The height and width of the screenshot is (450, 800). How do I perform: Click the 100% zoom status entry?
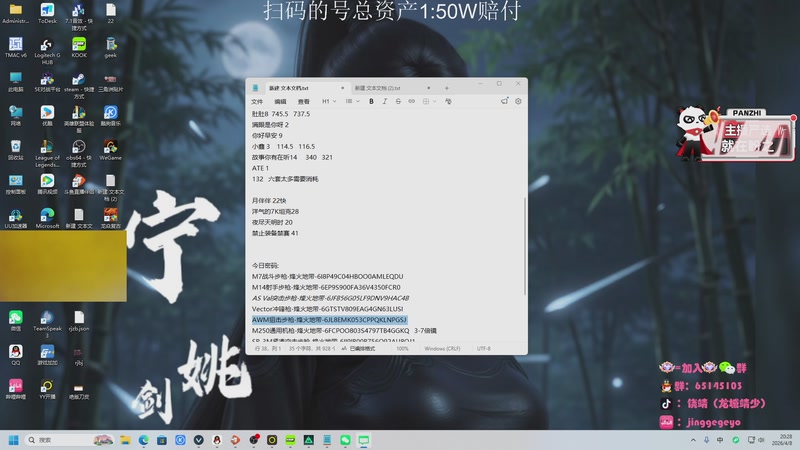[402, 348]
